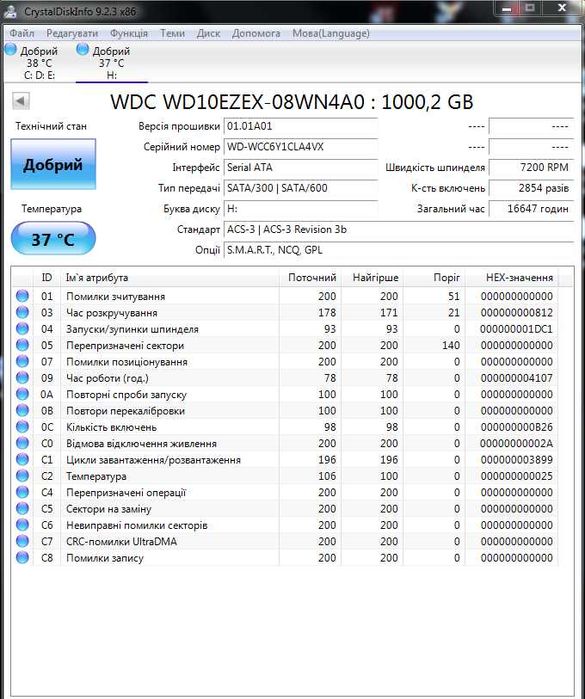Click status icon for Кількість включень row

point(22,427)
